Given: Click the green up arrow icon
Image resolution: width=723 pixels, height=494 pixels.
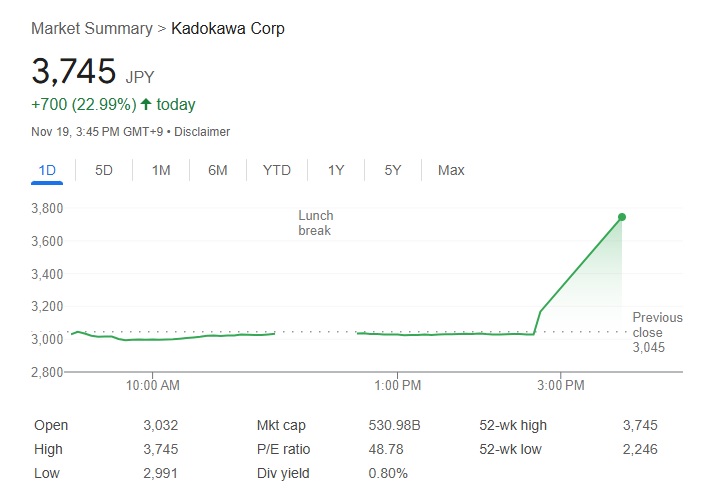Looking at the screenshot, I should click(x=147, y=104).
